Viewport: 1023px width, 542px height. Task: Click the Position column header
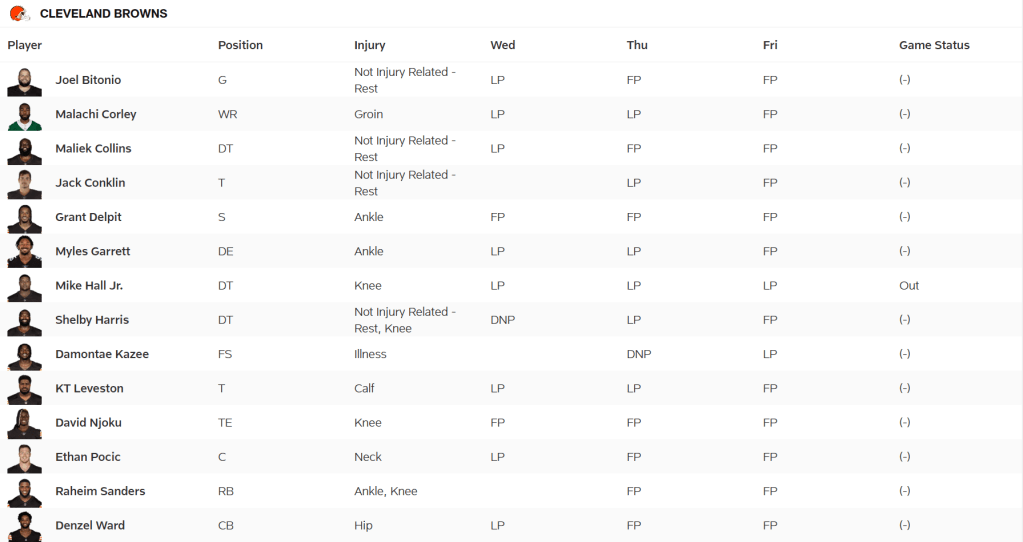tap(240, 45)
